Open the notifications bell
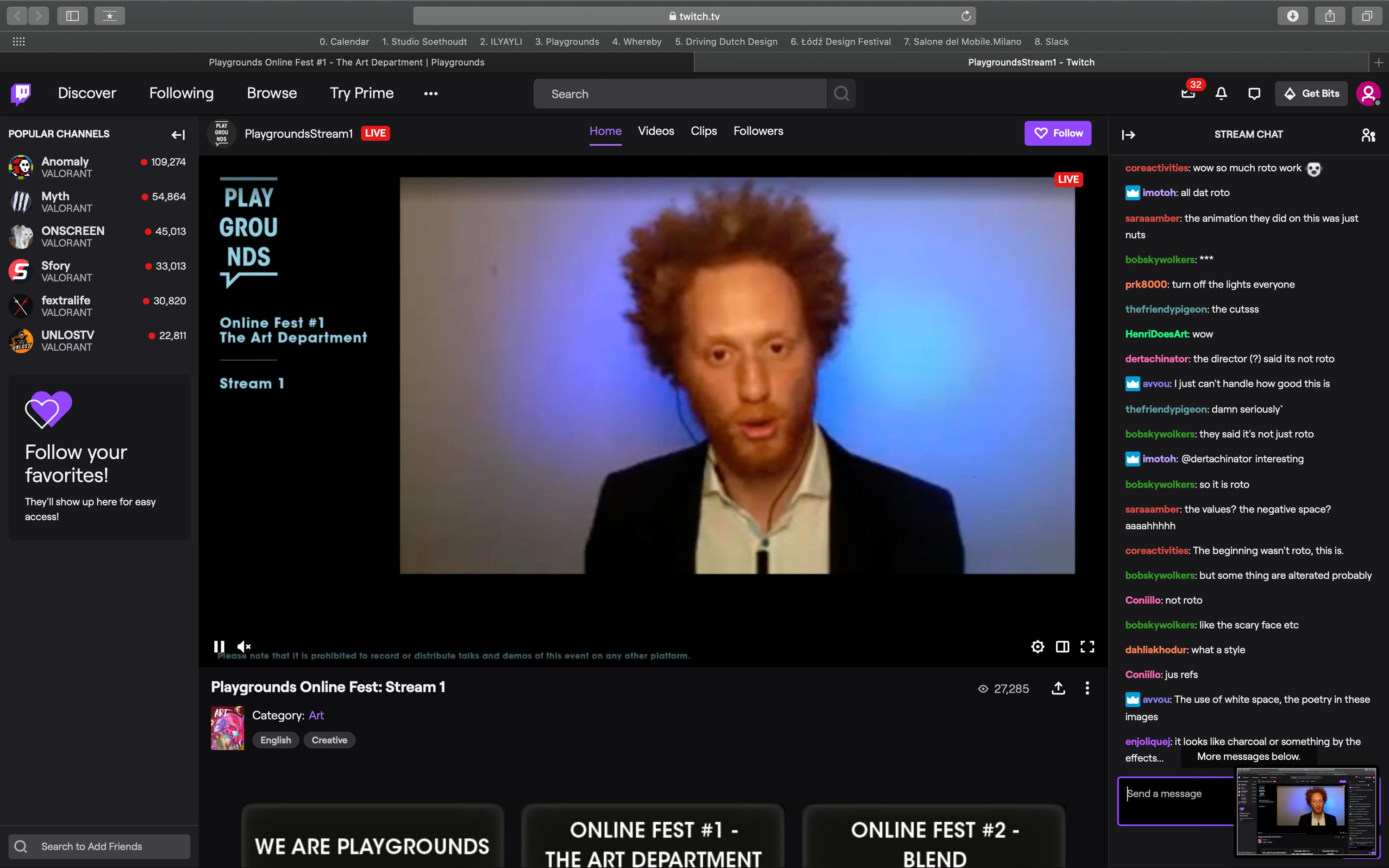This screenshot has width=1389, height=868. [x=1221, y=94]
